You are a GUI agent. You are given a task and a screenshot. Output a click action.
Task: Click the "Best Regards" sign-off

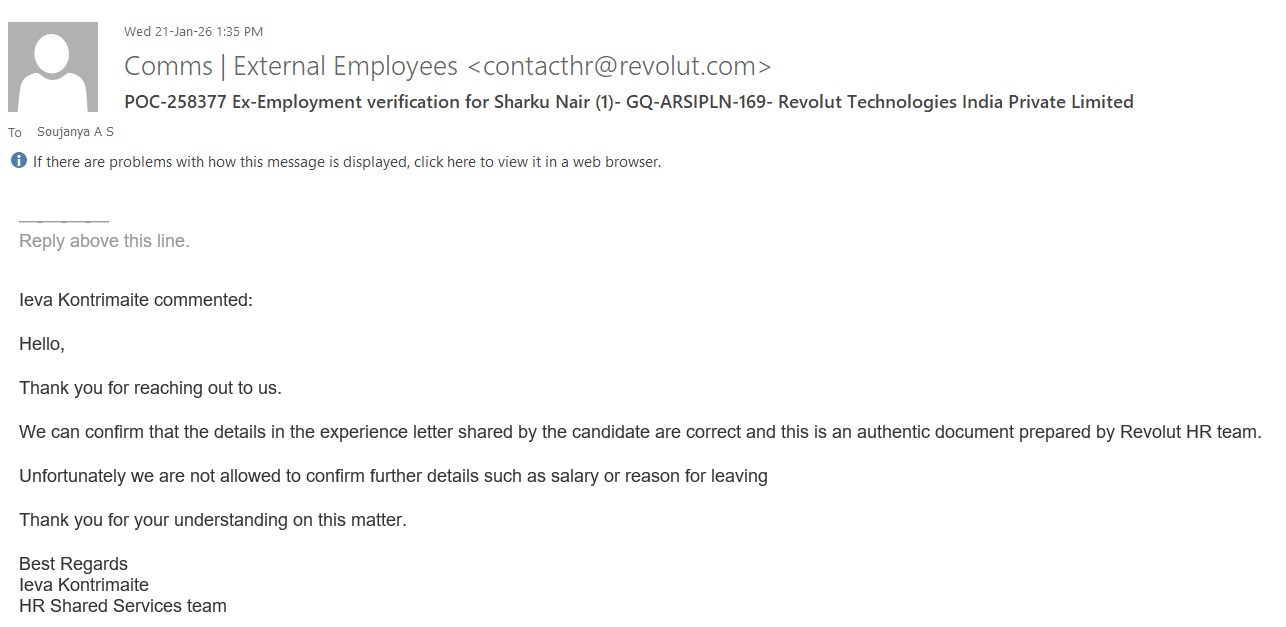[73, 564]
